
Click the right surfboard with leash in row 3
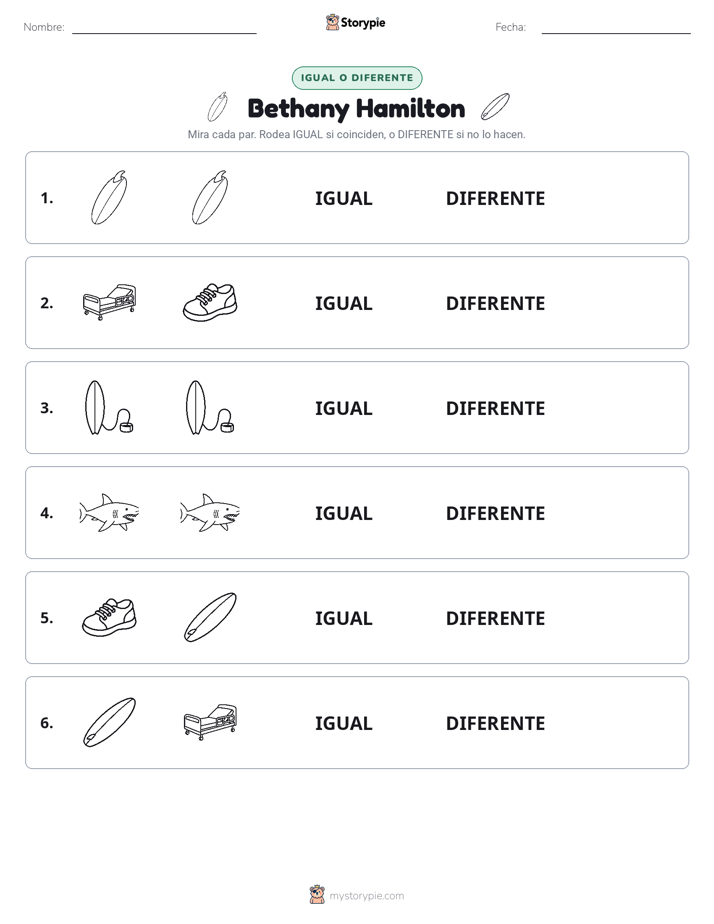210,408
